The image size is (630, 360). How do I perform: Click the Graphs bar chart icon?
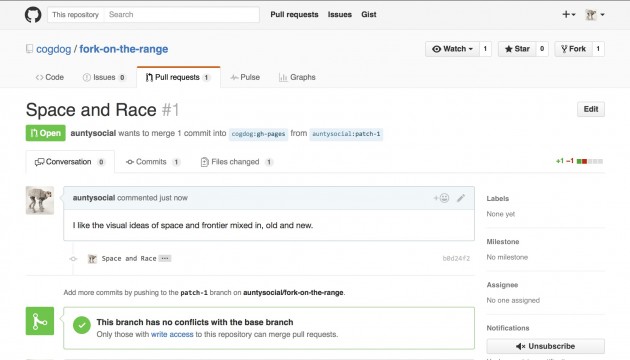pyautogui.click(x=283, y=78)
